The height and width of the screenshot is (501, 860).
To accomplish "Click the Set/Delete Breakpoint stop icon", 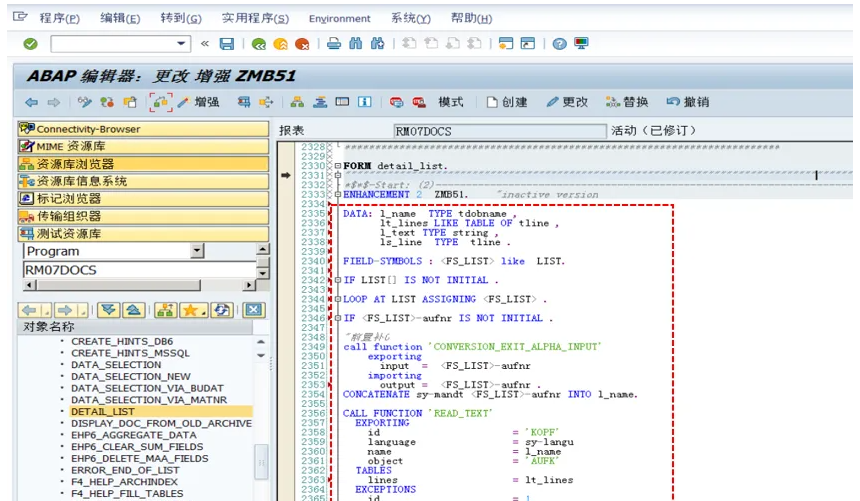I will (397, 102).
